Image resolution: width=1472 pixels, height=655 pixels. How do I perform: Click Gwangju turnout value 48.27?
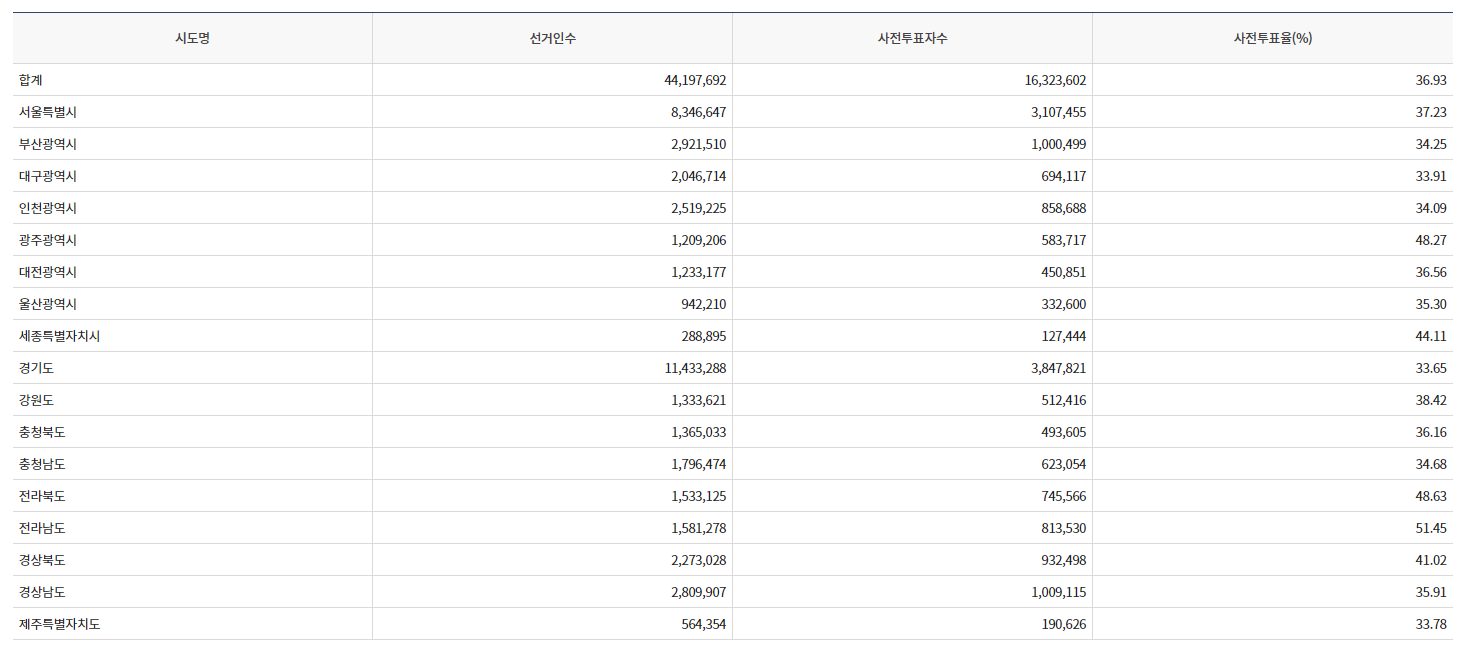click(x=1431, y=240)
